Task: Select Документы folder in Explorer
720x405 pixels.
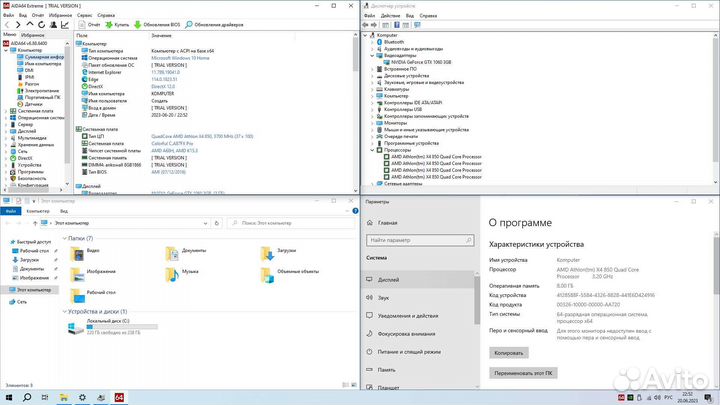Action: (x=186, y=253)
